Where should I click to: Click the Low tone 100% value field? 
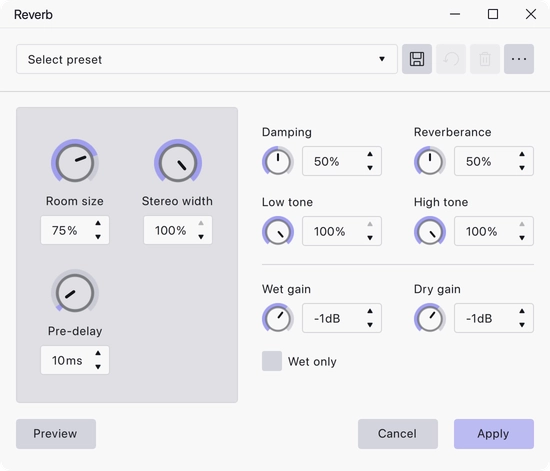tap(342, 231)
